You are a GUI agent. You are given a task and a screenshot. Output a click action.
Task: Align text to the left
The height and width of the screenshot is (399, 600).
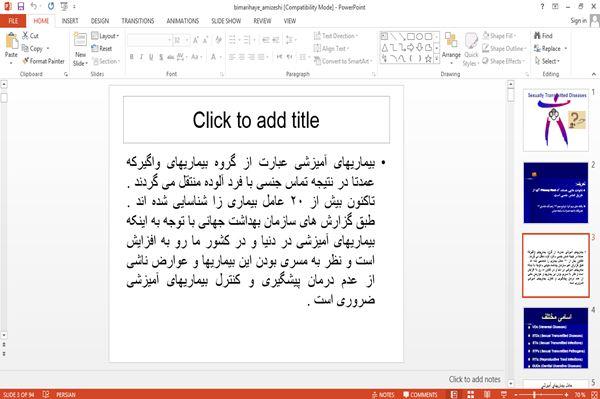[232, 57]
